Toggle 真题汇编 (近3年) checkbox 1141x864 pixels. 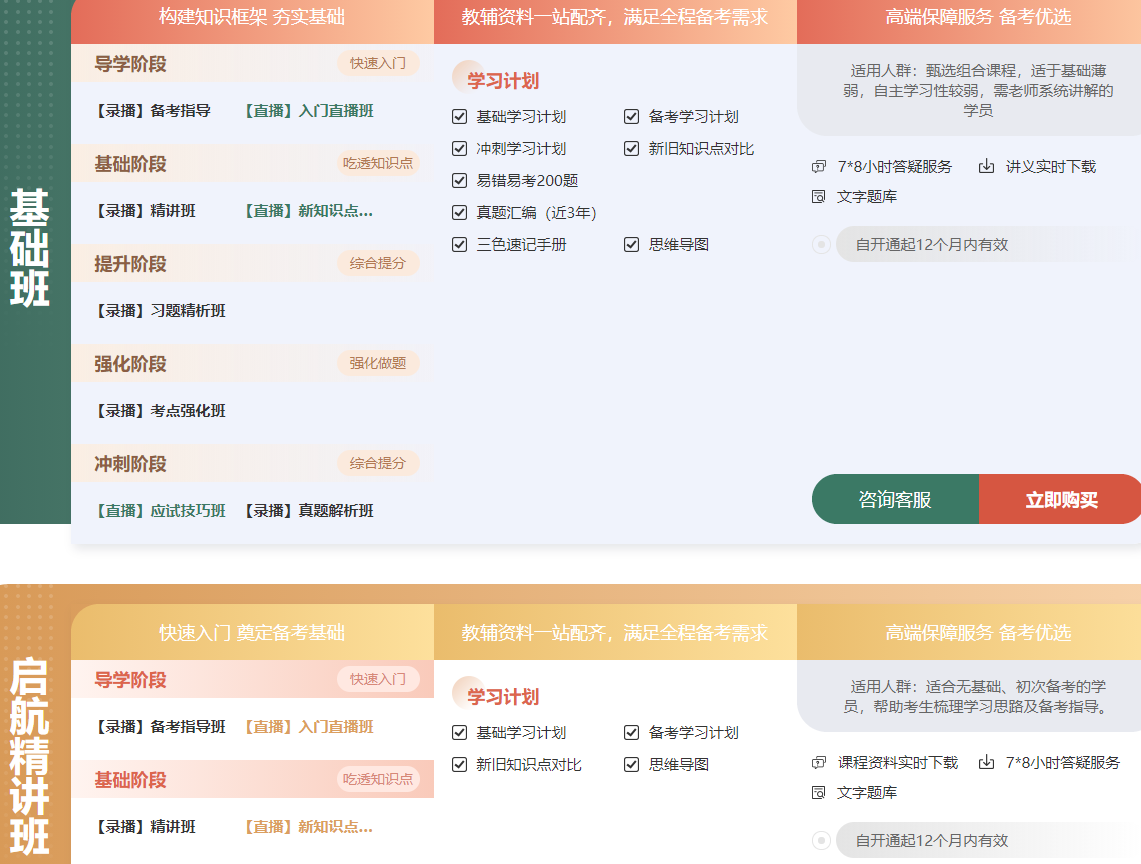pyautogui.click(x=459, y=213)
